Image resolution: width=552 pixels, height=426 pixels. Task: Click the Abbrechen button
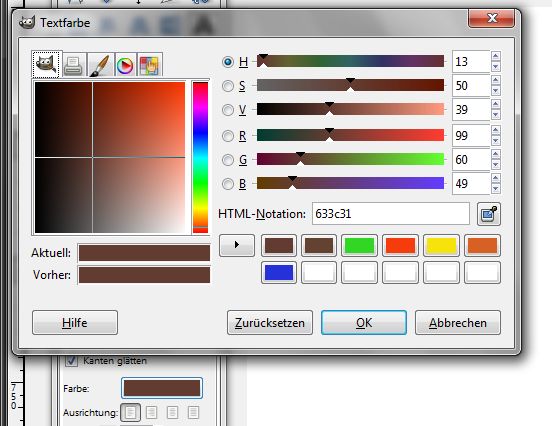(x=458, y=322)
